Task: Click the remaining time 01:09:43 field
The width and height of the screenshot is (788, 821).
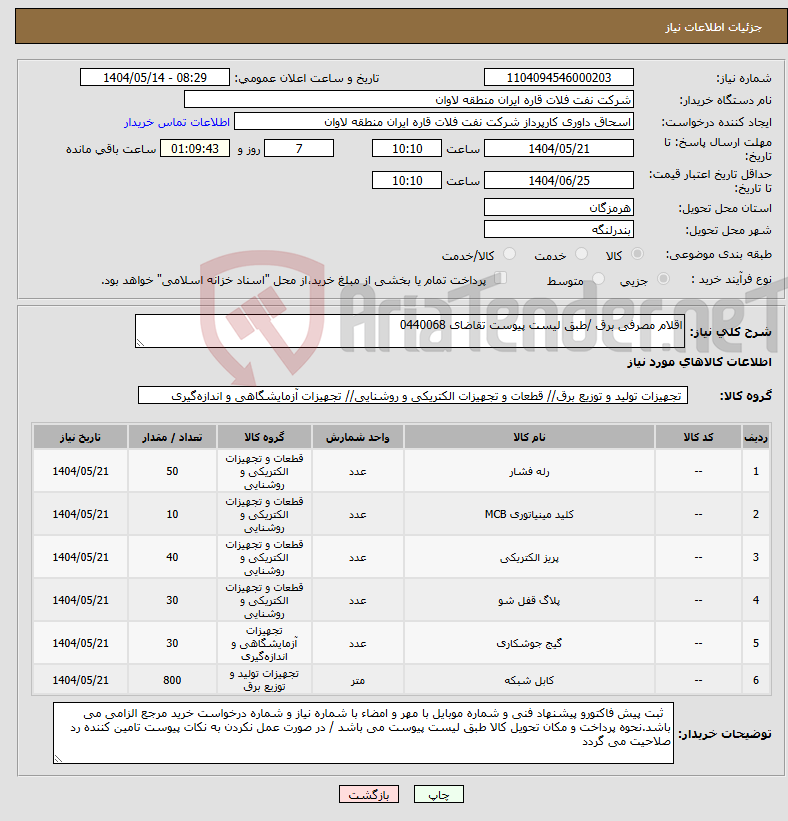Action: point(195,149)
